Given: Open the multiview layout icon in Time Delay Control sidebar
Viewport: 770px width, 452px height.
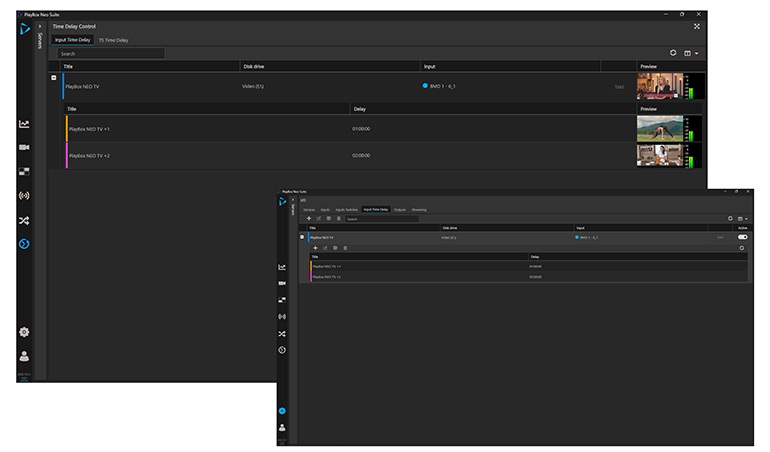Looking at the screenshot, I should (24, 171).
